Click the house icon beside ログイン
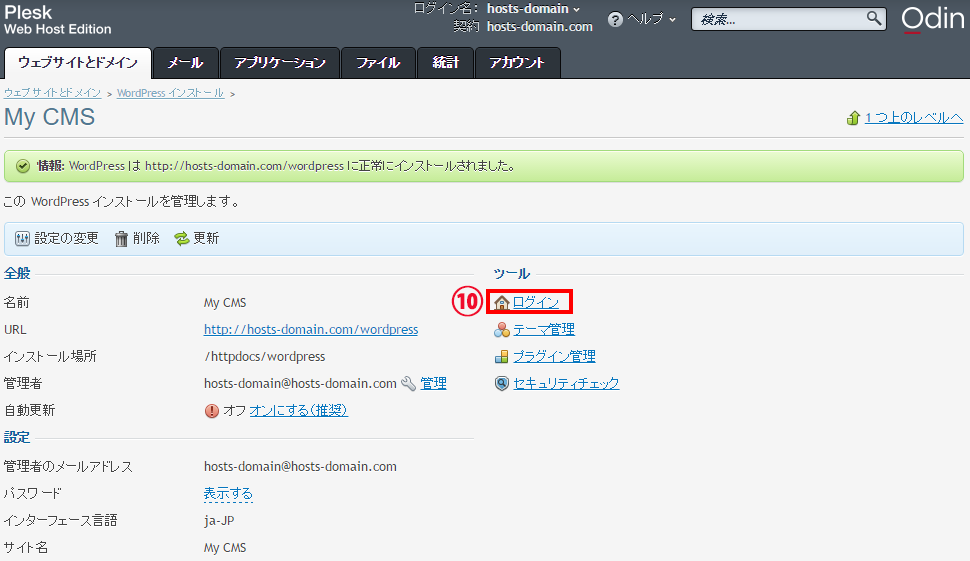 (502, 302)
